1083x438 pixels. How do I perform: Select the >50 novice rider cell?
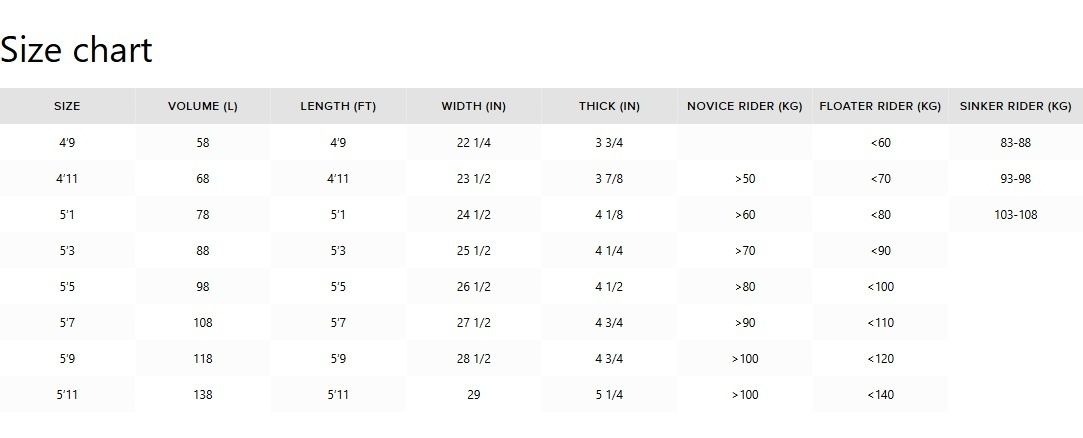coord(745,179)
